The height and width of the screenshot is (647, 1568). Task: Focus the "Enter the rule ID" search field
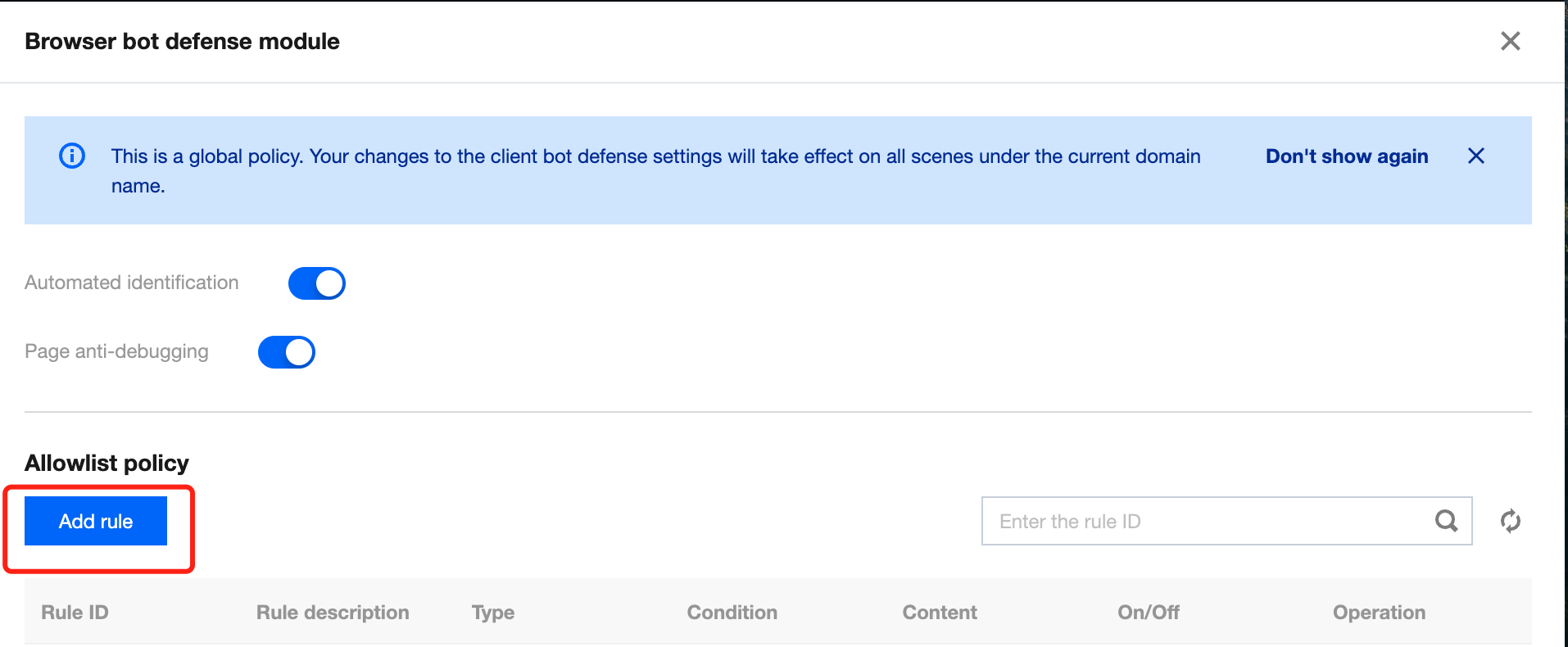click(1204, 521)
